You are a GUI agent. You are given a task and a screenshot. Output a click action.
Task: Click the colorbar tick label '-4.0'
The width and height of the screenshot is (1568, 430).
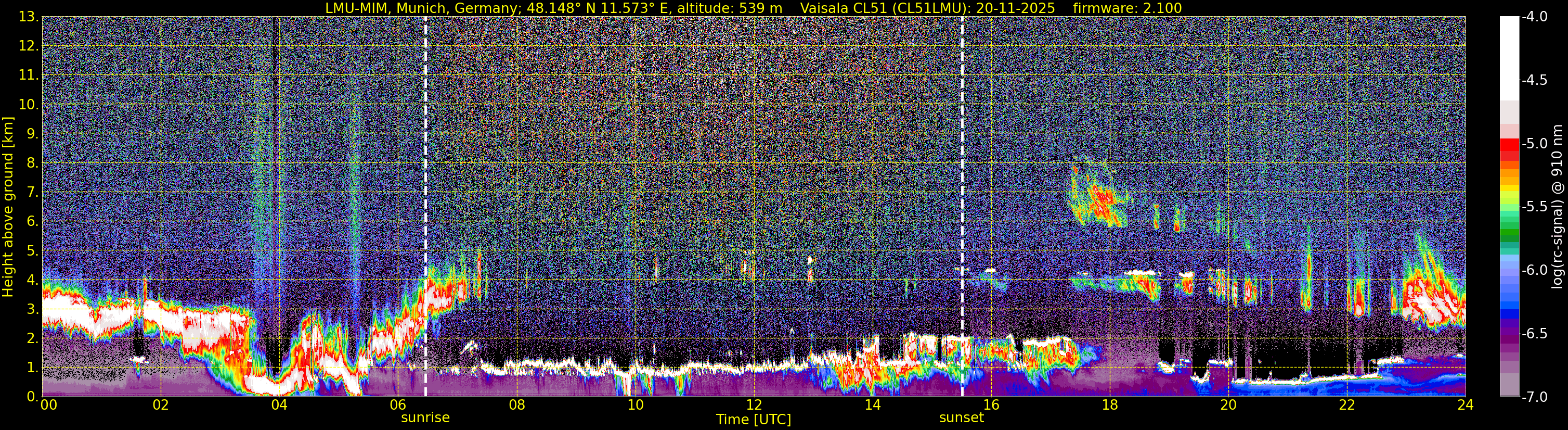coord(1535,17)
